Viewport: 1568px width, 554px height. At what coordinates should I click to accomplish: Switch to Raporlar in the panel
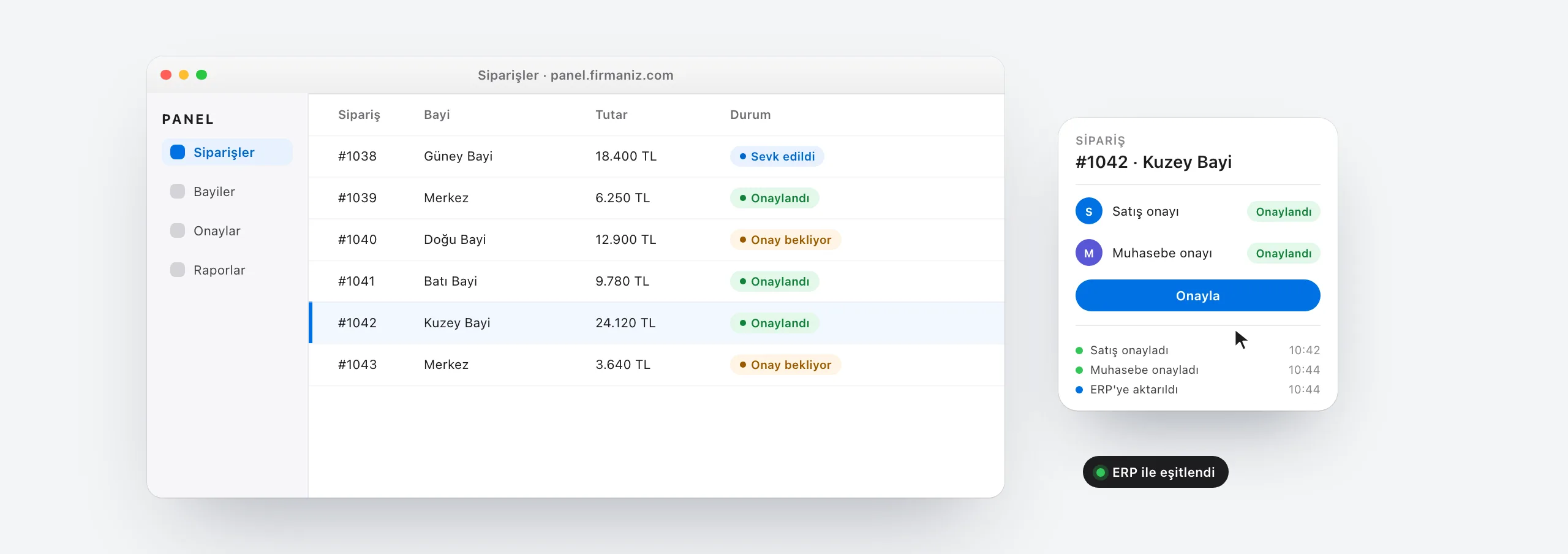coord(227,270)
